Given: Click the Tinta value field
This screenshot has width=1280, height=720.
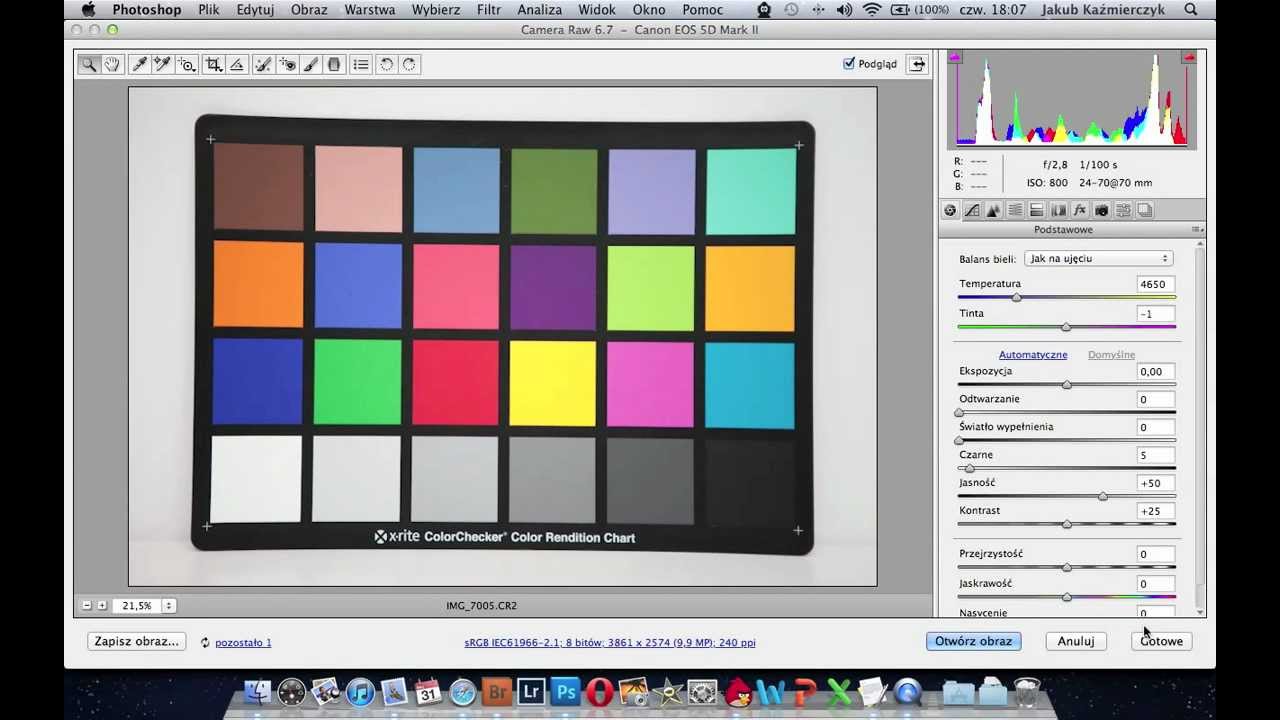Looking at the screenshot, I should click(1155, 314).
